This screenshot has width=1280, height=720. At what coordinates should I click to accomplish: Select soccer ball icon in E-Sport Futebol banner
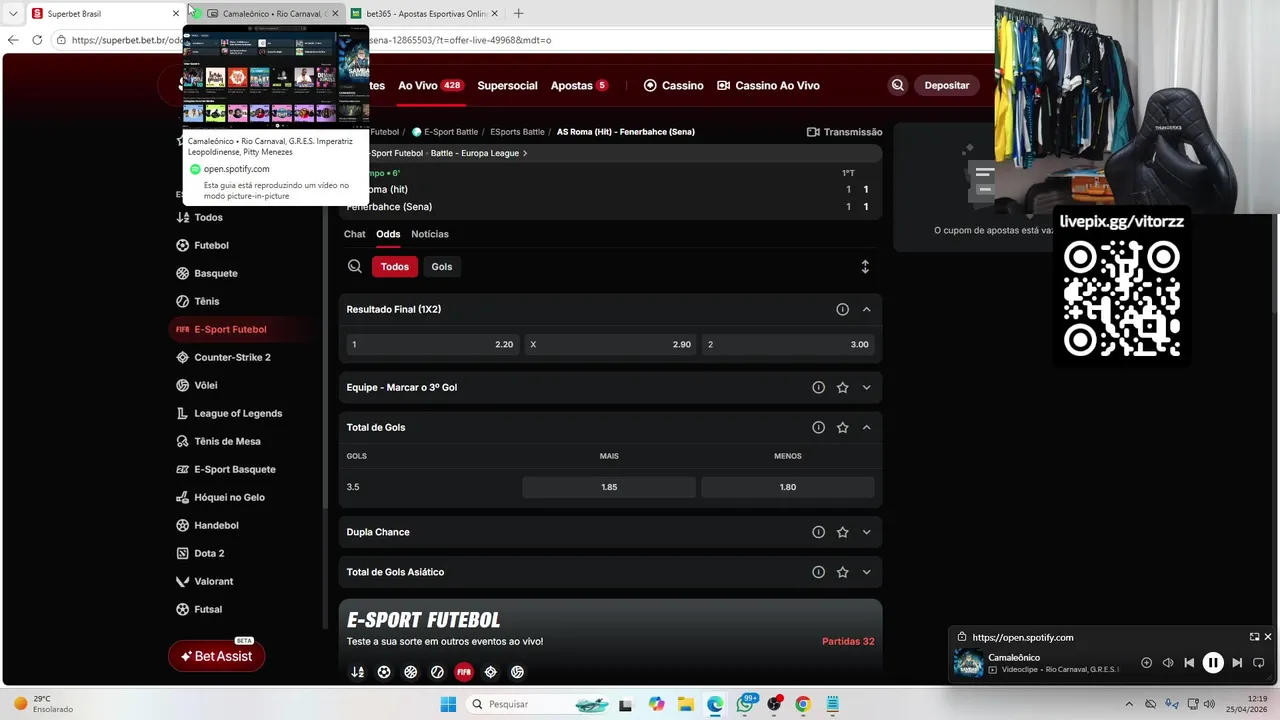tap(384, 672)
